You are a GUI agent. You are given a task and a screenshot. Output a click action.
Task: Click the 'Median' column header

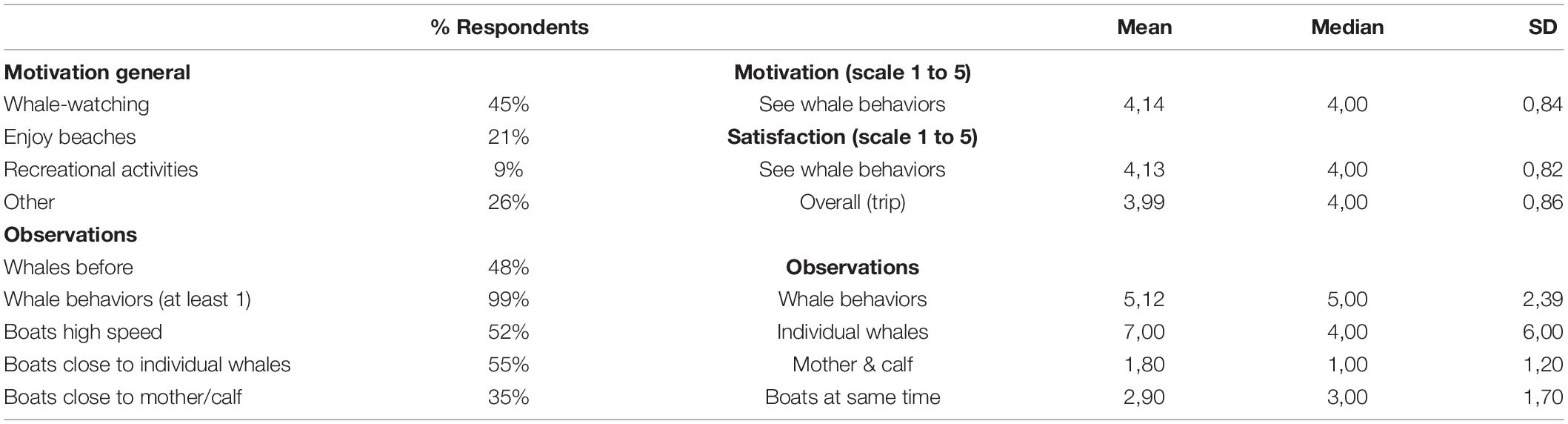[1347, 27]
